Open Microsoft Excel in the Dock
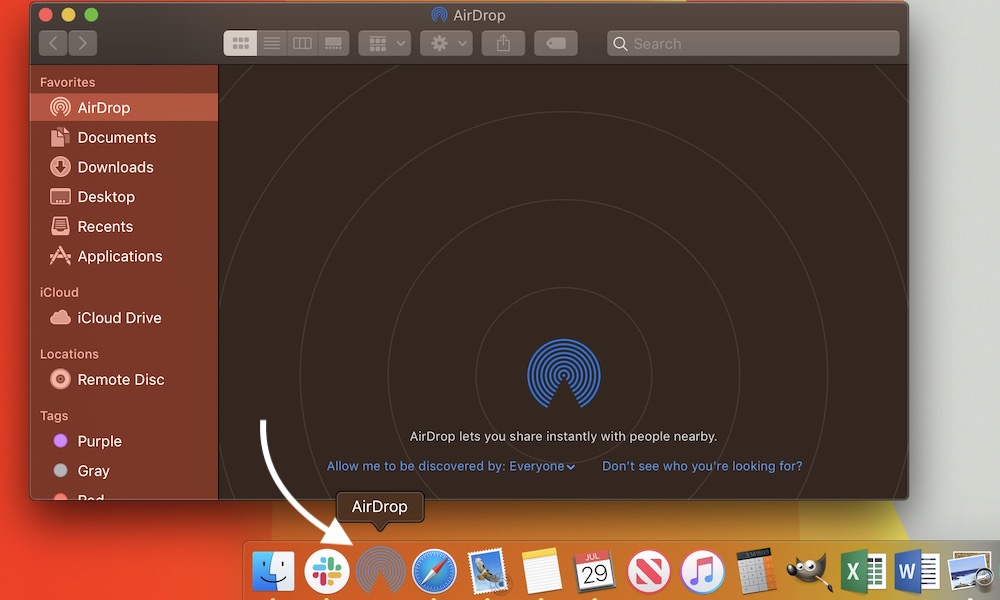 coord(862,570)
